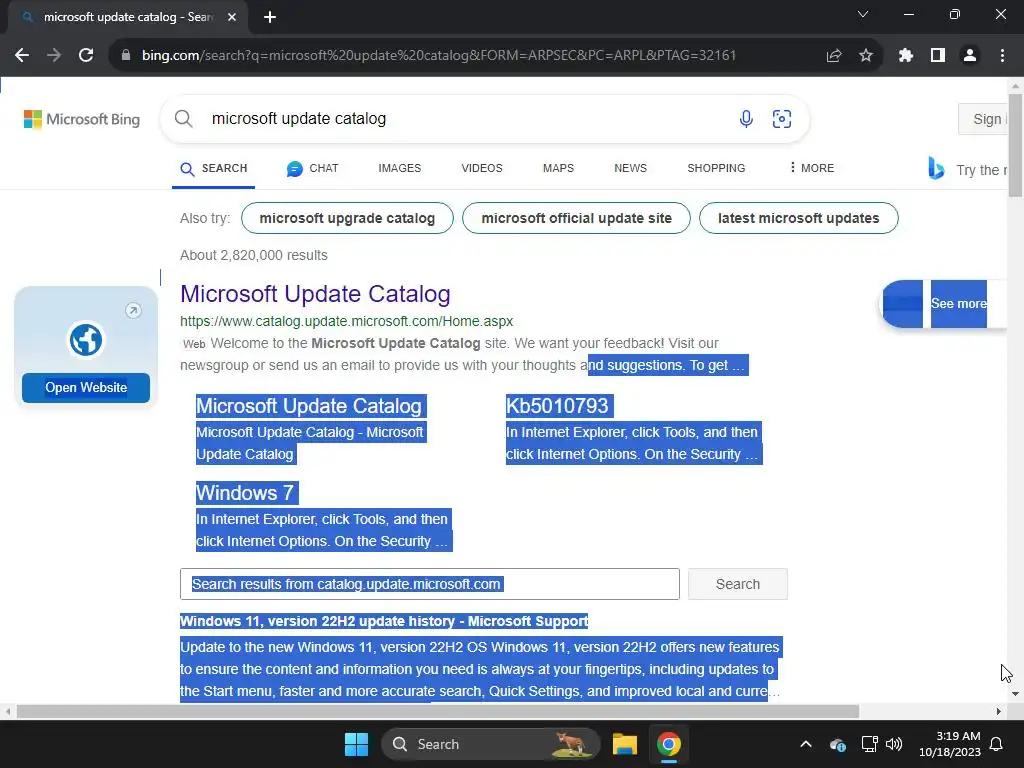
Task: Try 'microsoft official update site' suggestion
Action: pos(576,218)
